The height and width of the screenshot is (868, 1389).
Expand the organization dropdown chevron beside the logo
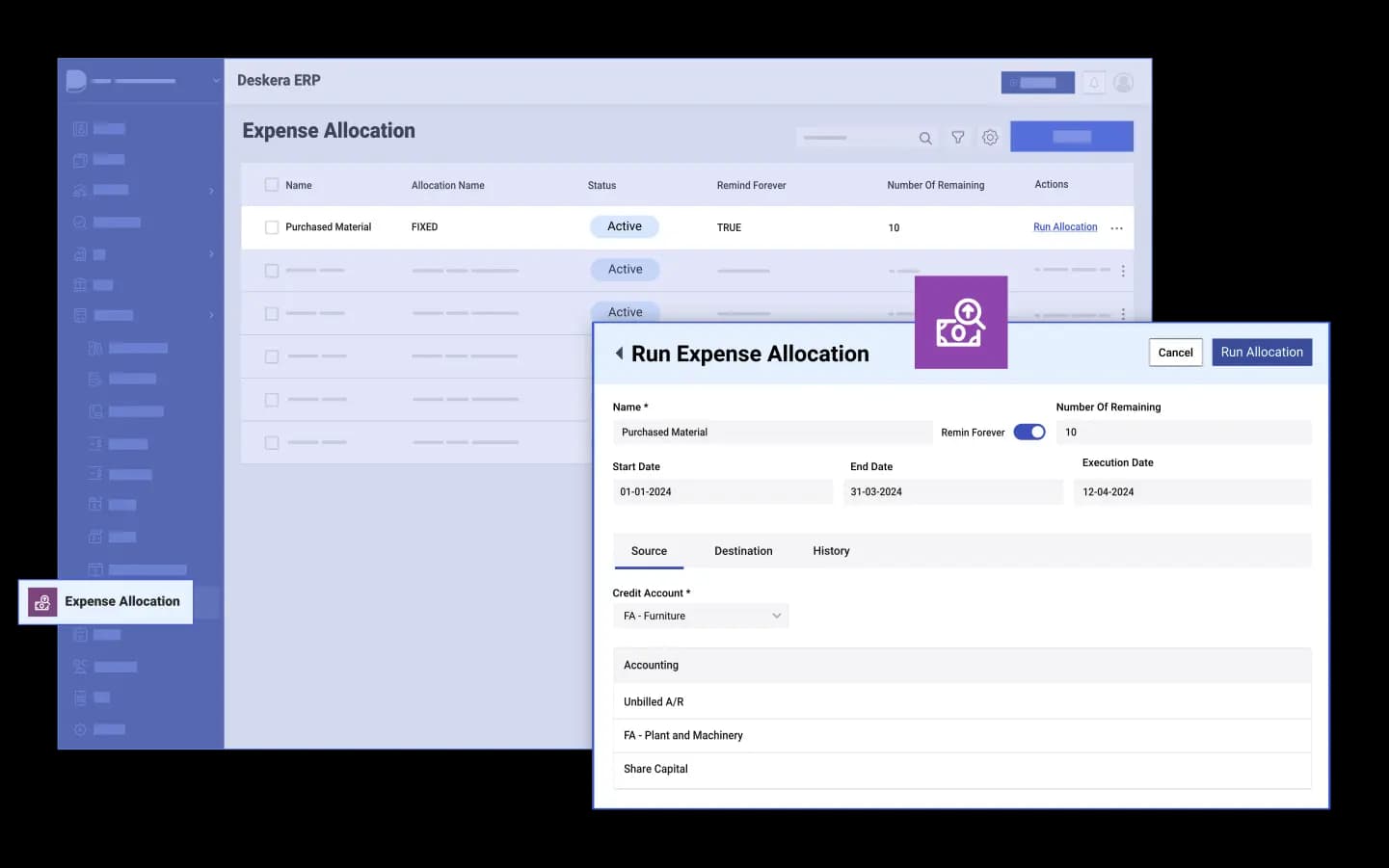pyautogui.click(x=216, y=81)
